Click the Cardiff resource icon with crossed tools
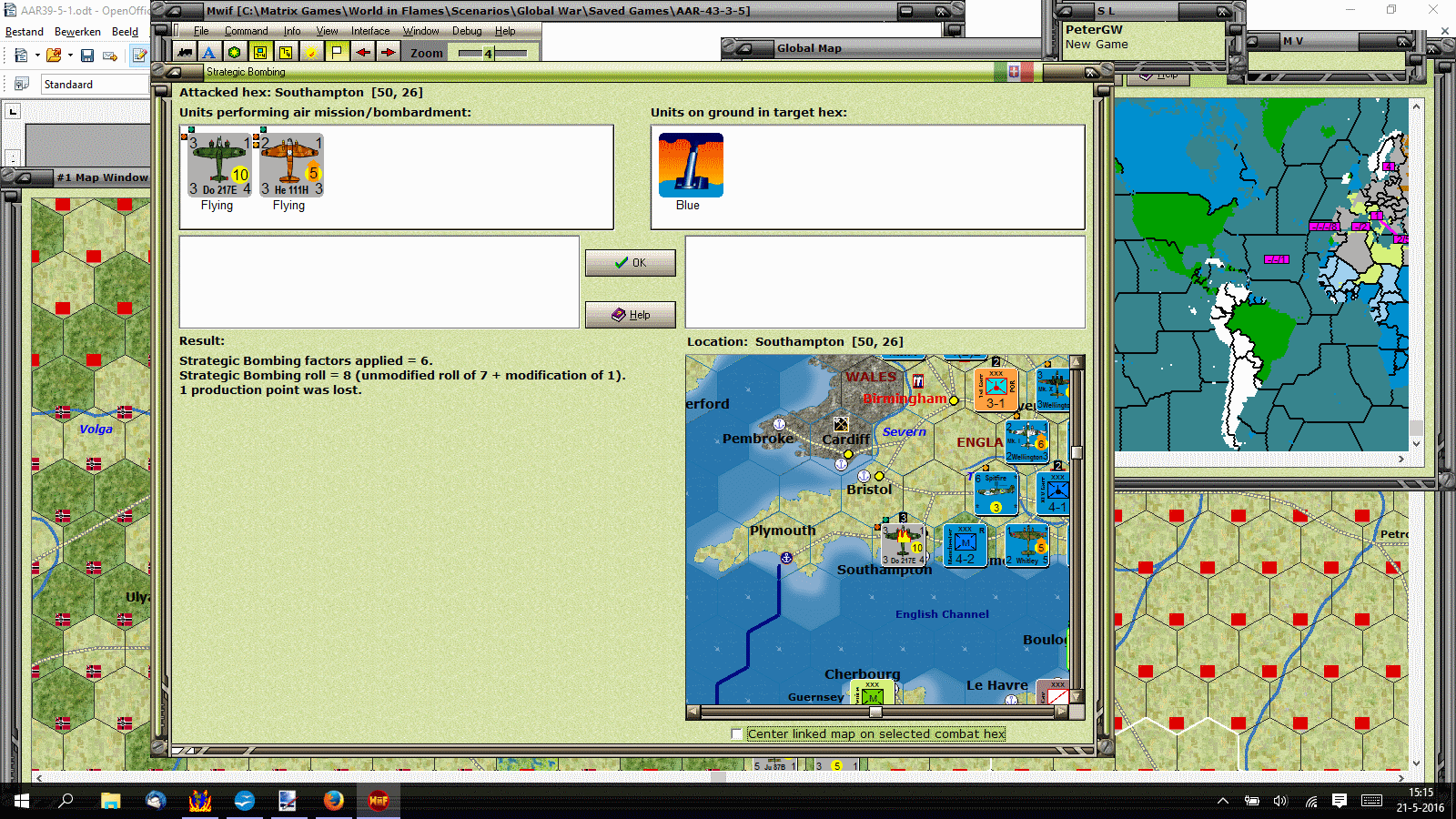The image size is (1456, 819). 841,424
